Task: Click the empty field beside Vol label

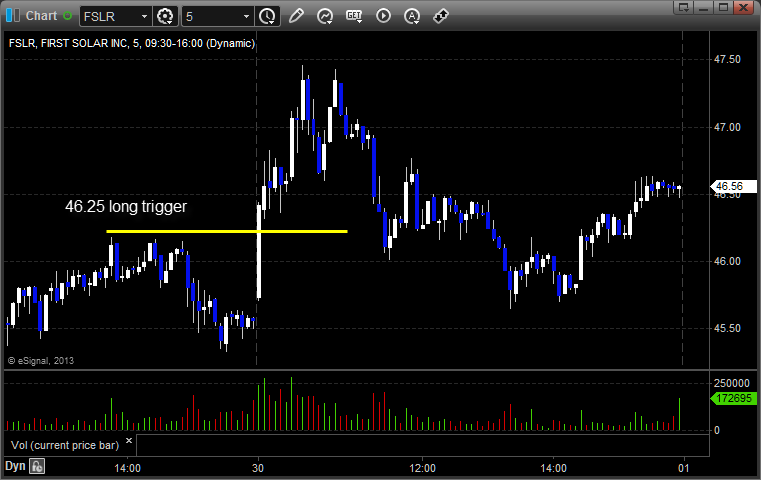Action: coord(422,445)
